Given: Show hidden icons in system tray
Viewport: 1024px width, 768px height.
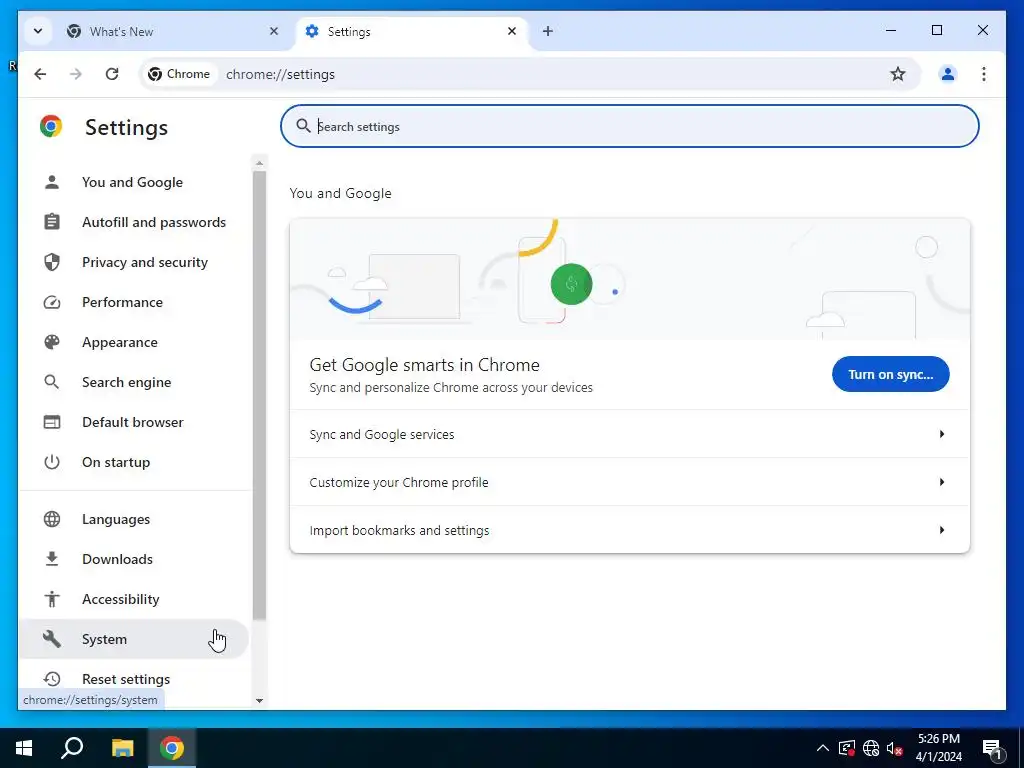Looking at the screenshot, I should (823, 748).
